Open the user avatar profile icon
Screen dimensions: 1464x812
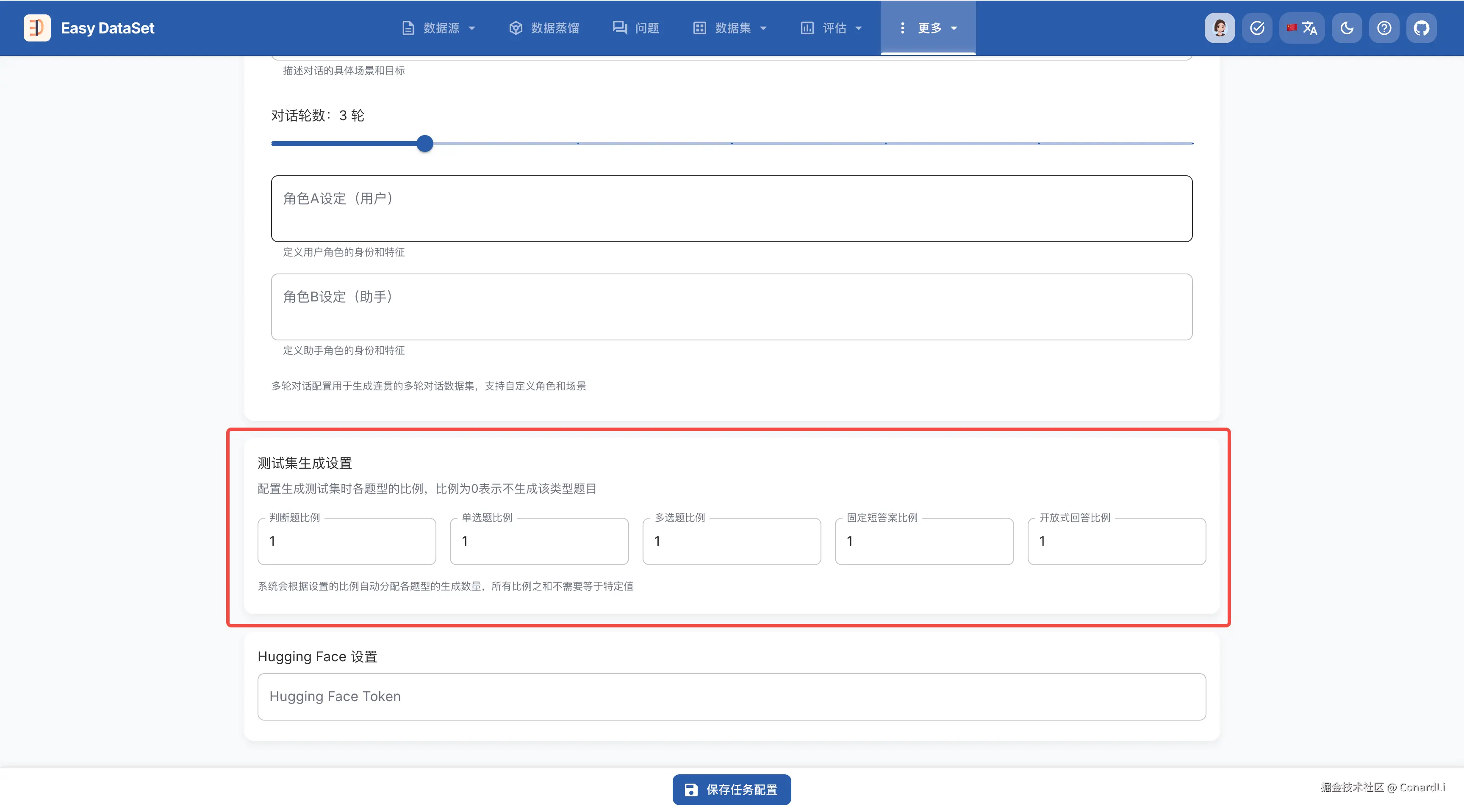point(1220,28)
